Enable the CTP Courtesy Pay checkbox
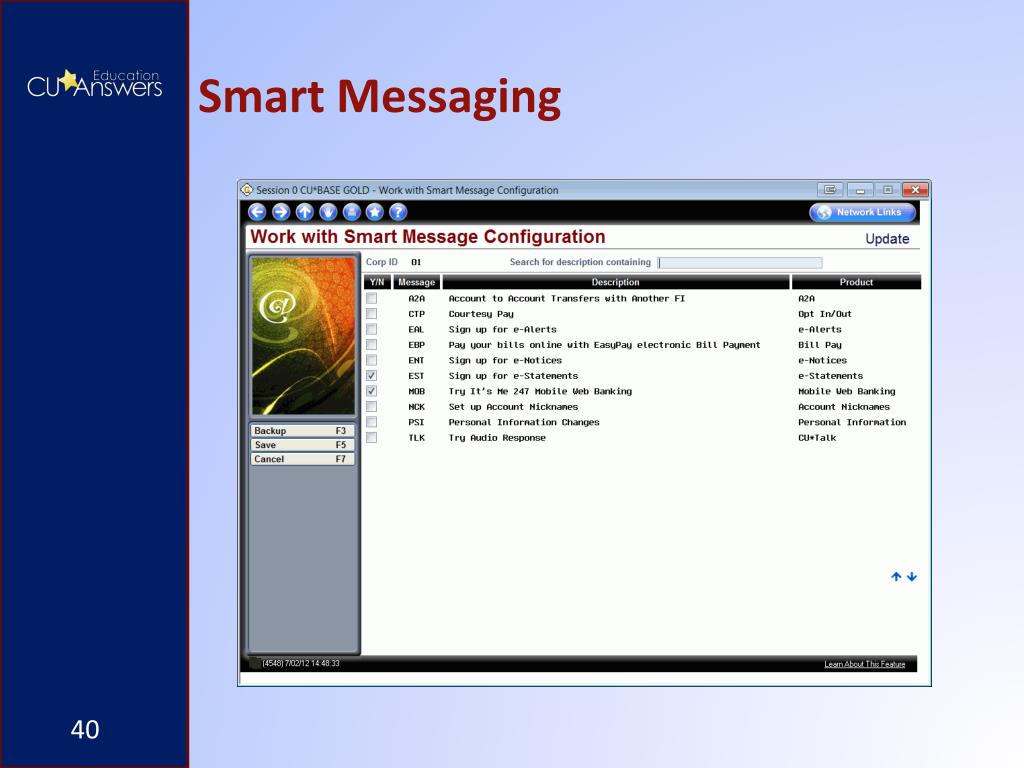The image size is (1024, 768). pyautogui.click(x=372, y=313)
